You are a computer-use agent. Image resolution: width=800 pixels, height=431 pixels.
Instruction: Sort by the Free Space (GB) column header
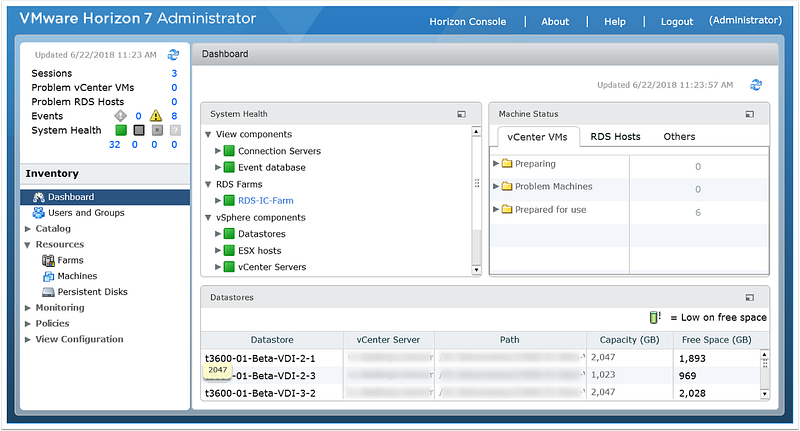[x=716, y=340]
